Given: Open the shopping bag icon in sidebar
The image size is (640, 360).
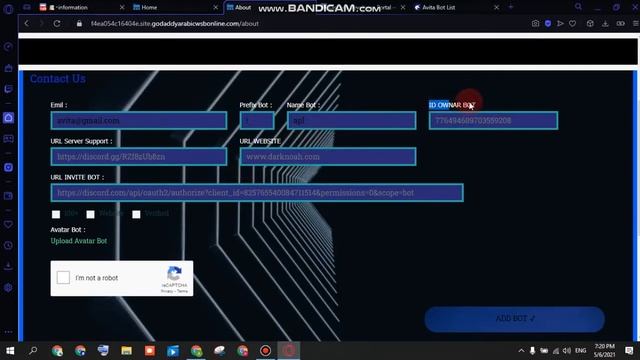Looking at the screenshot, I should (x=8, y=68).
